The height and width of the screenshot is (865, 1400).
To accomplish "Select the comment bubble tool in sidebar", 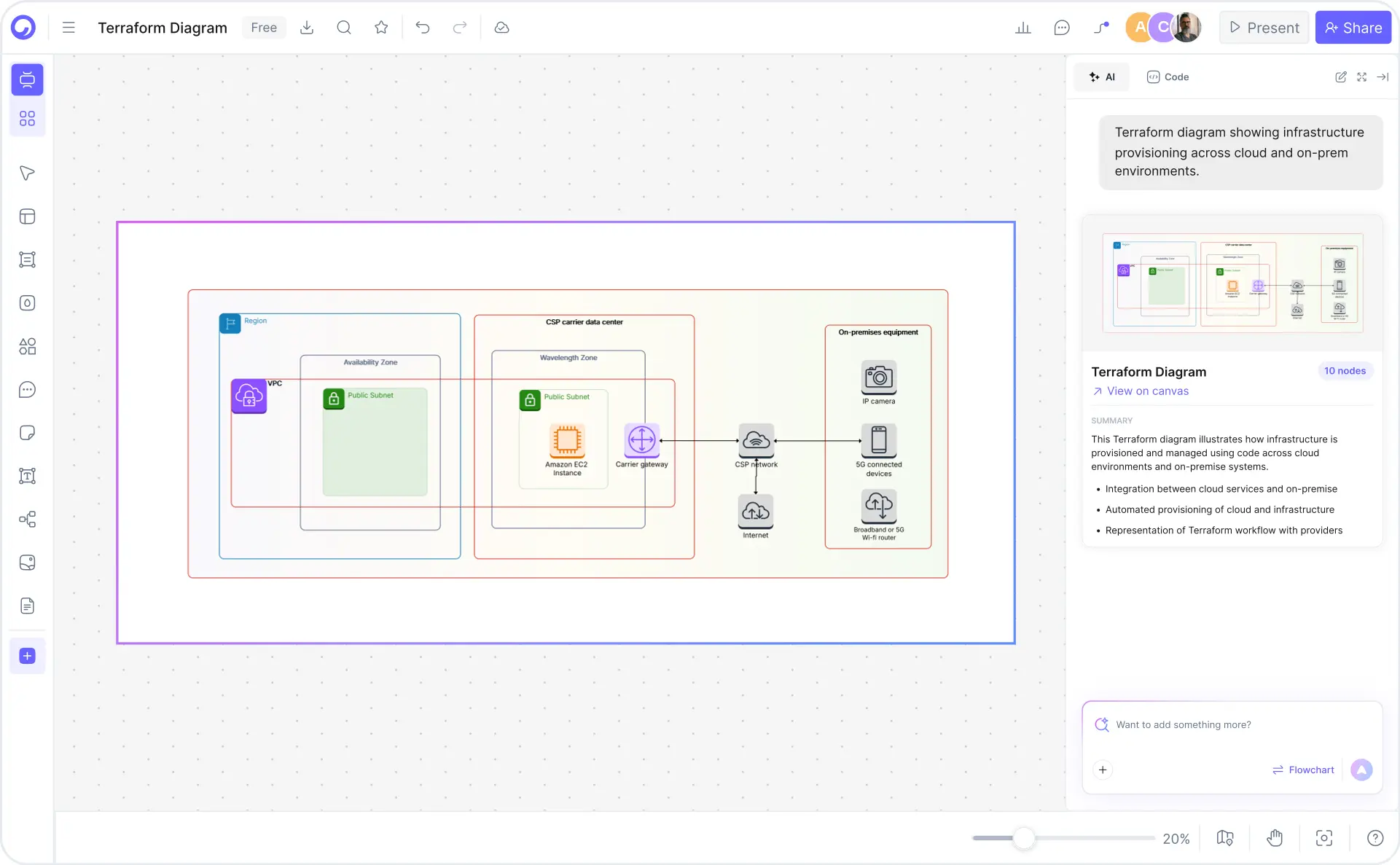I will pos(27,390).
